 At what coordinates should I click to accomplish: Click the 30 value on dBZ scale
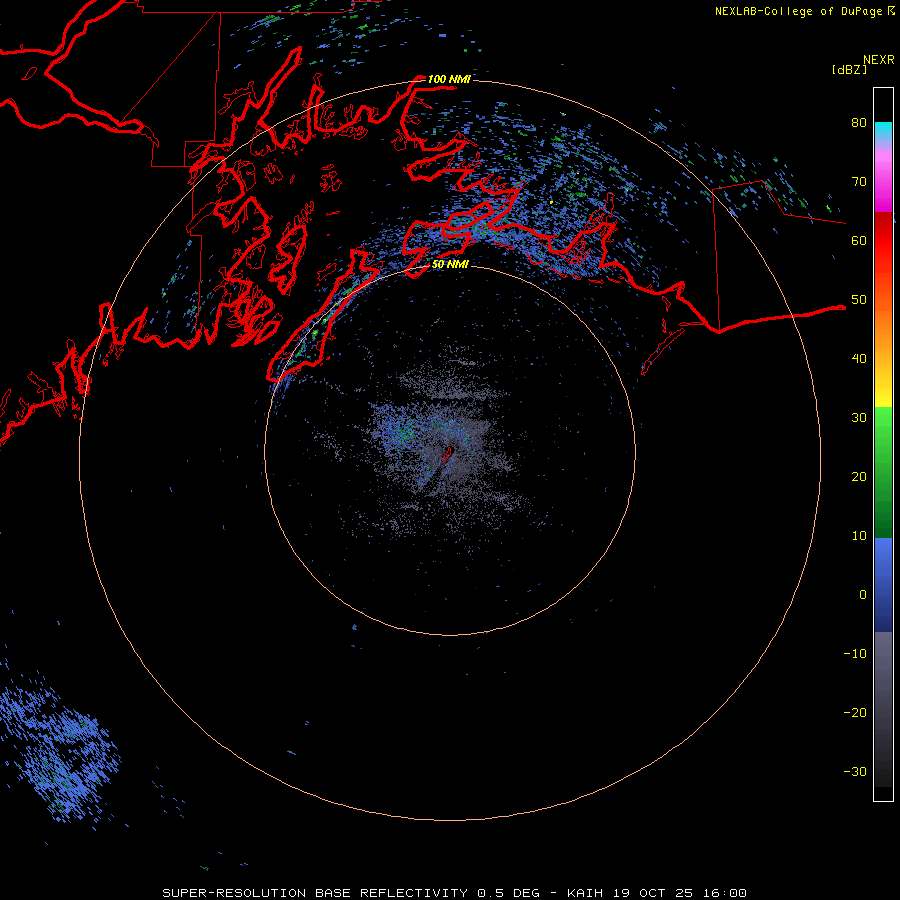pyautogui.click(x=859, y=417)
